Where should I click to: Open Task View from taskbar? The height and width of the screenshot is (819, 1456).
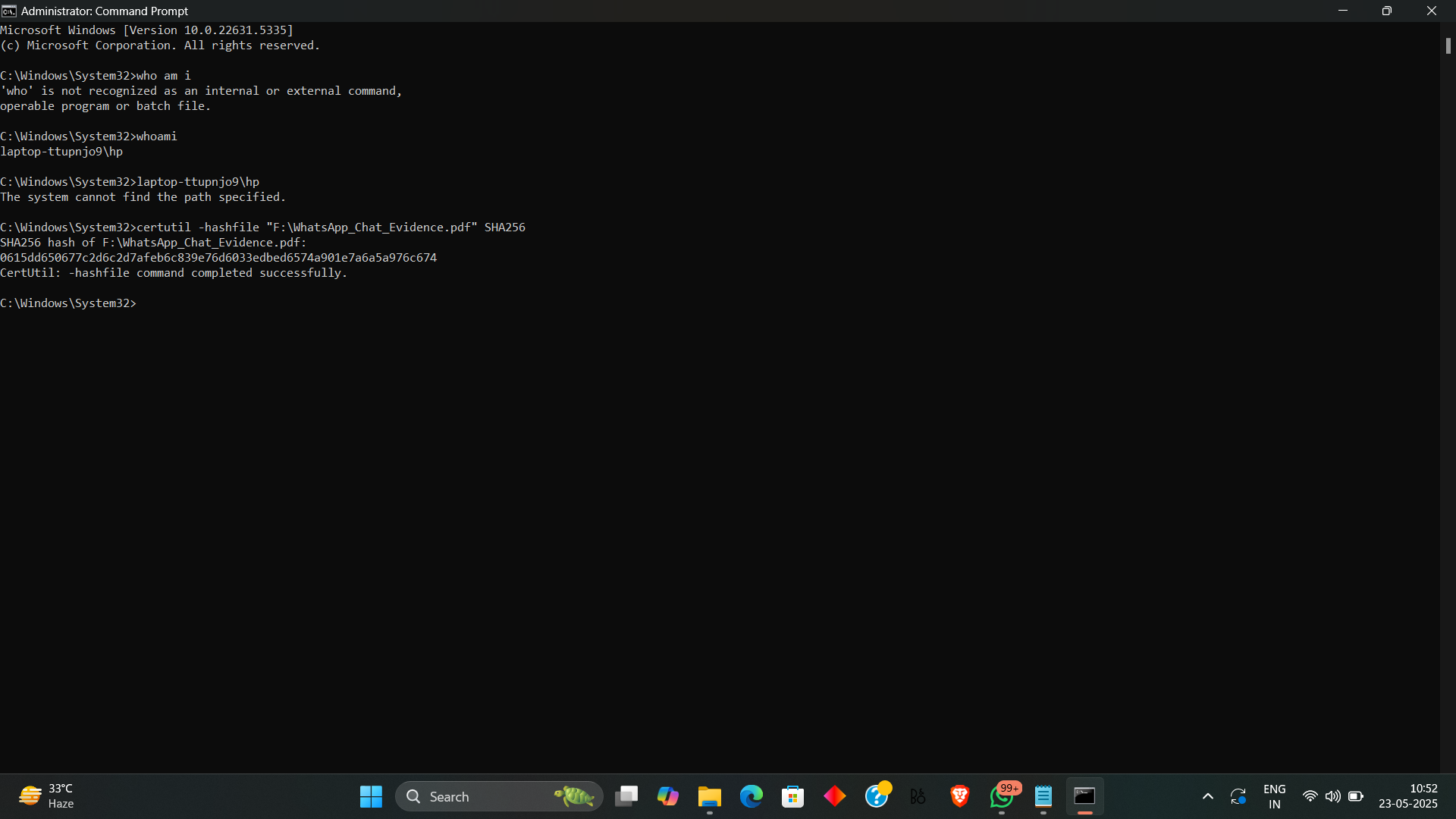coord(626,796)
